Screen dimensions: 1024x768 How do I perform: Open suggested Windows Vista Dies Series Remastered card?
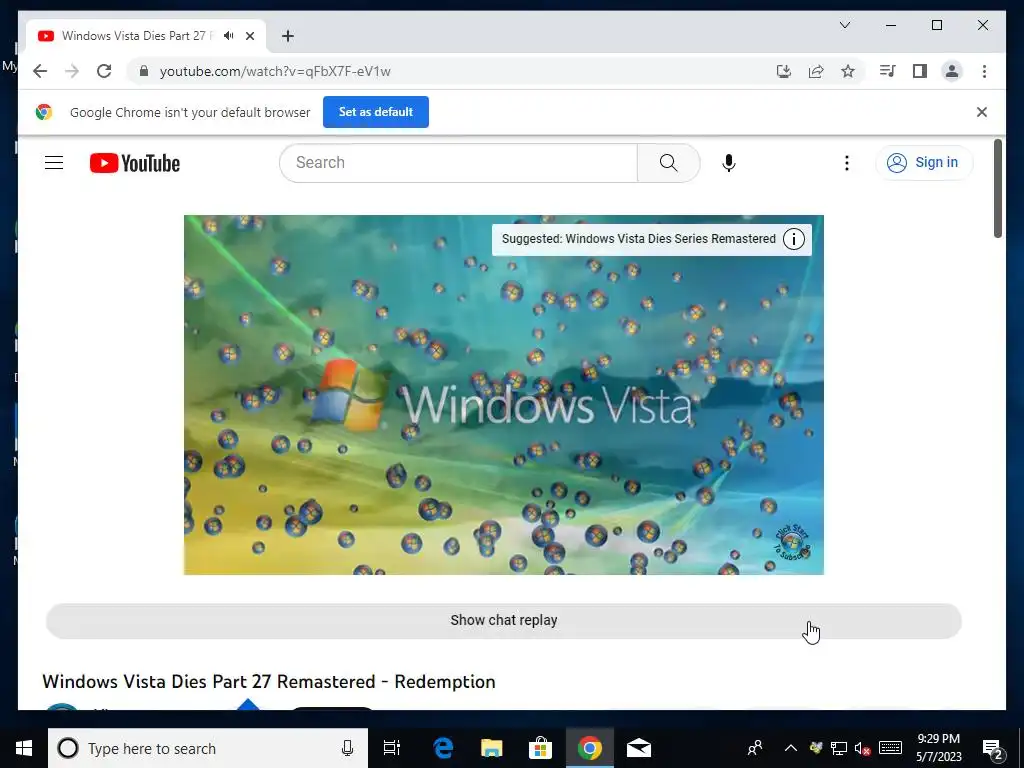(x=638, y=239)
